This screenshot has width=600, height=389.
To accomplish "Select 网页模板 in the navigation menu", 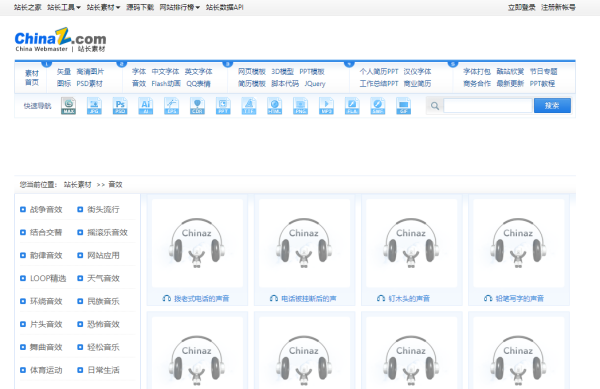I will click(252, 72).
